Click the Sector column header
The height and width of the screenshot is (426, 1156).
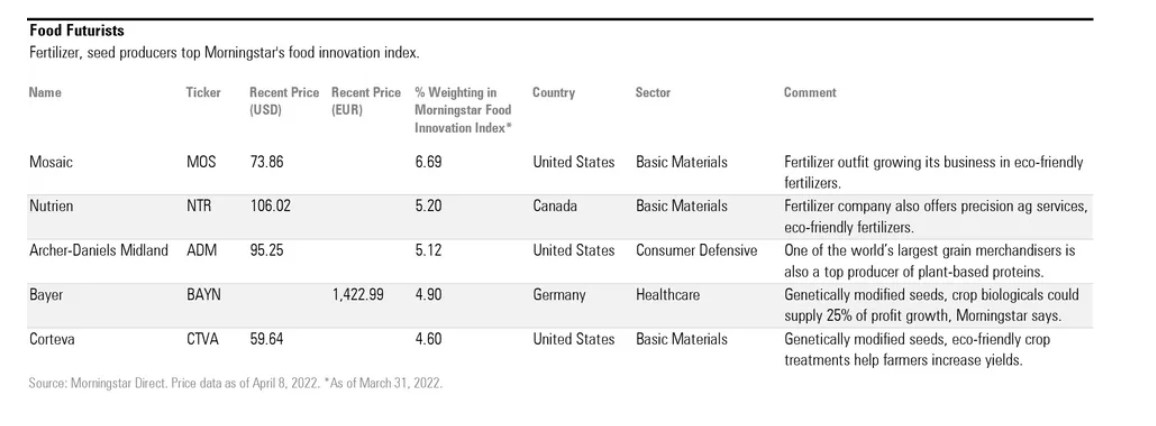(653, 93)
